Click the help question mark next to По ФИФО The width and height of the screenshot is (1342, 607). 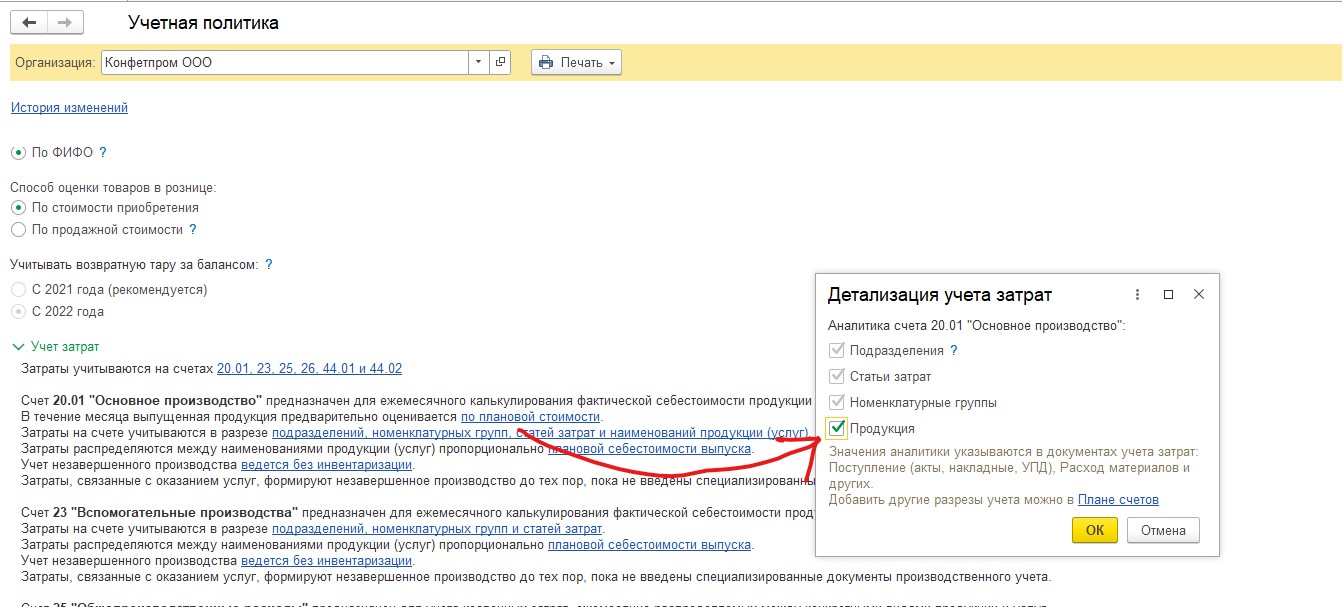[x=103, y=153]
